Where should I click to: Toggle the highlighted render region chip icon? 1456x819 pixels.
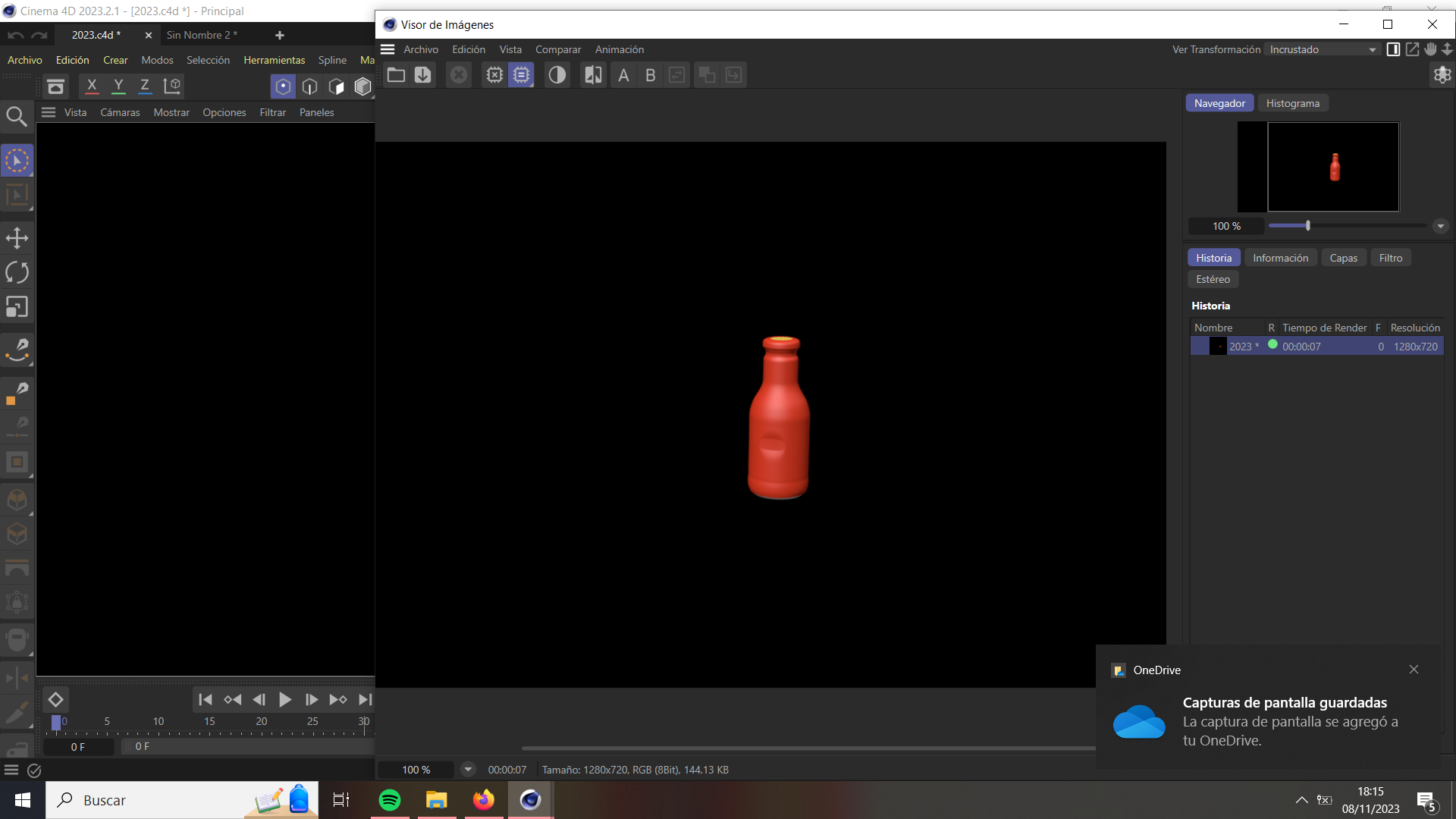(x=521, y=75)
